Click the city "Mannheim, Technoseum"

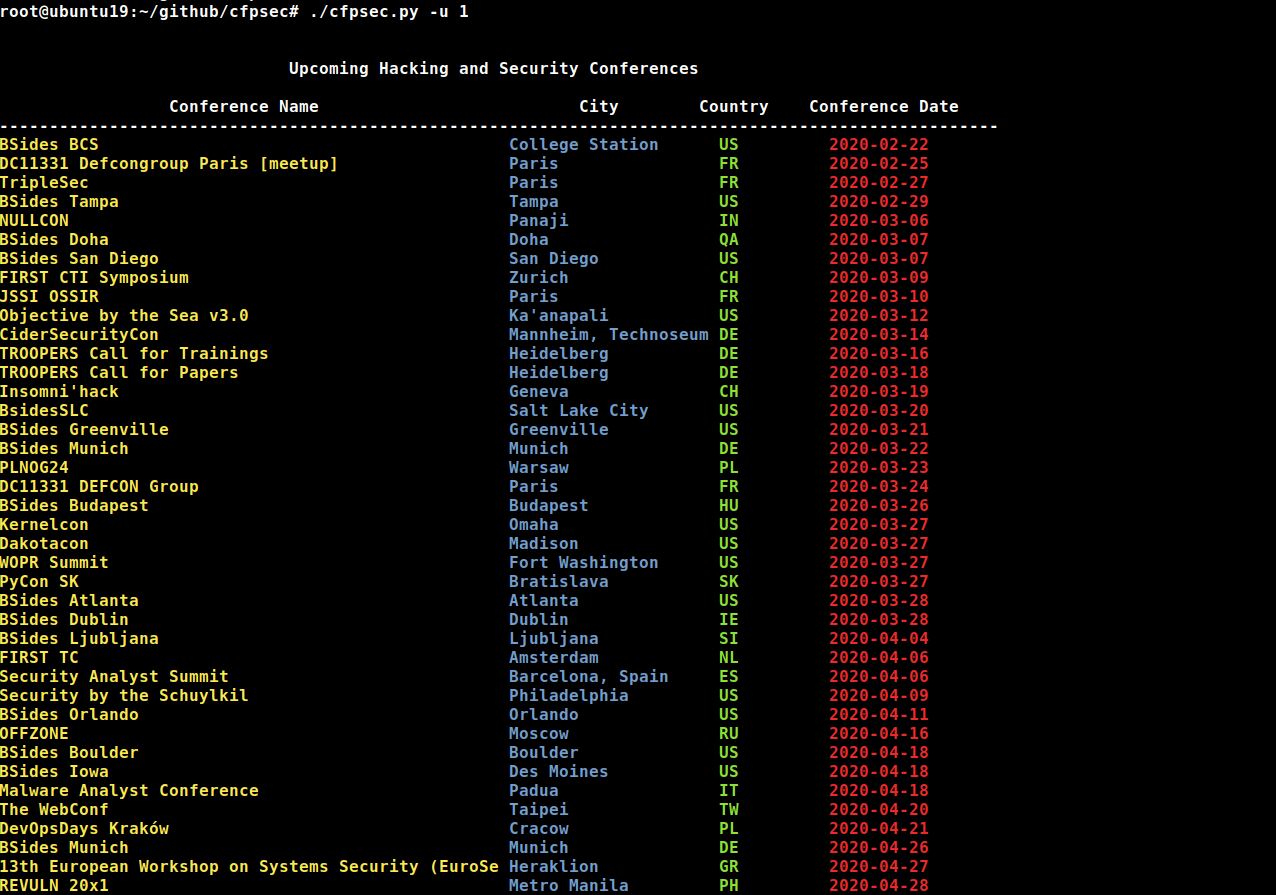[x=609, y=334]
